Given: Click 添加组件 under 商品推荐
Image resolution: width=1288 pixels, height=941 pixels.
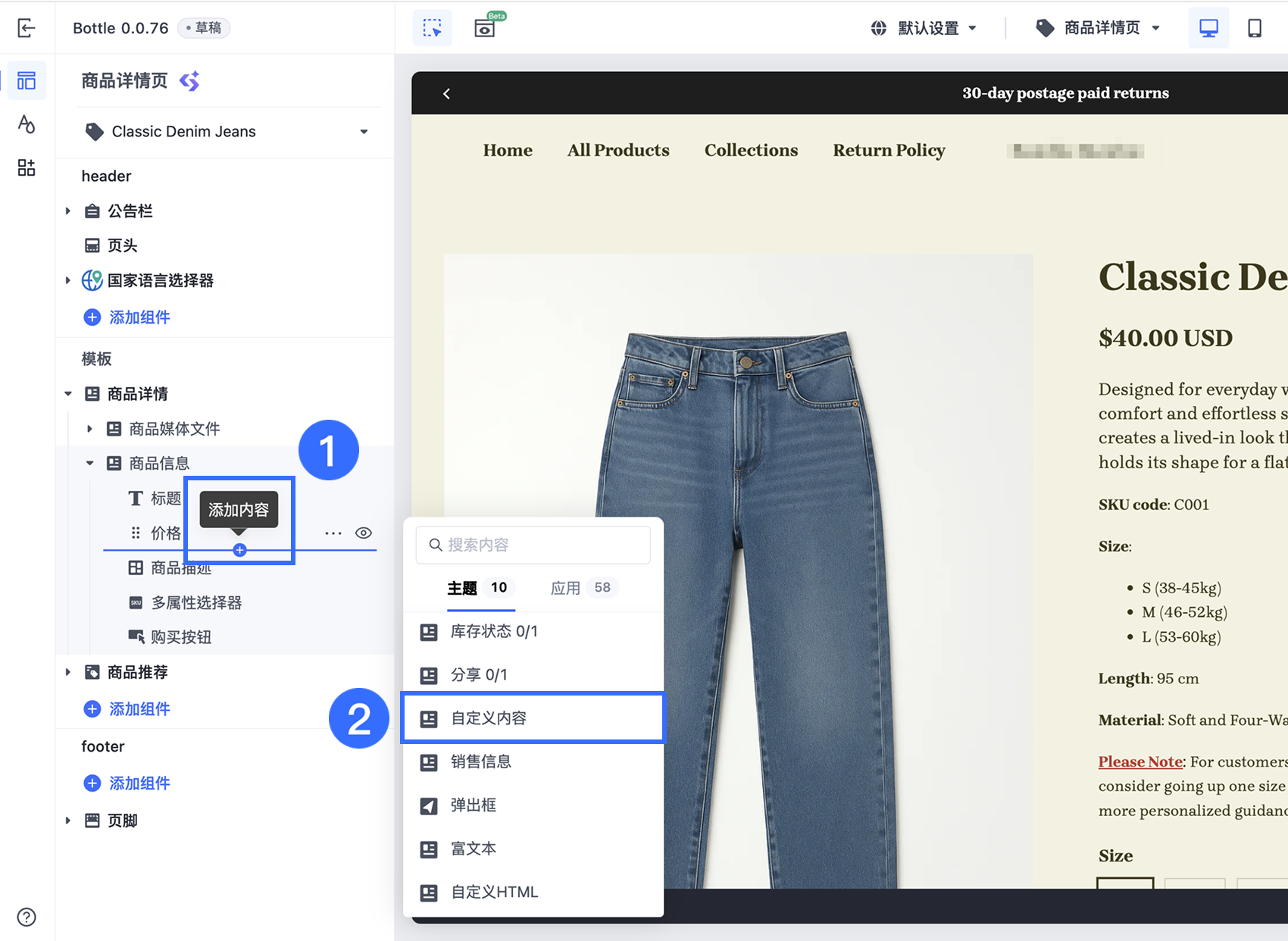Looking at the screenshot, I should tap(127, 709).
